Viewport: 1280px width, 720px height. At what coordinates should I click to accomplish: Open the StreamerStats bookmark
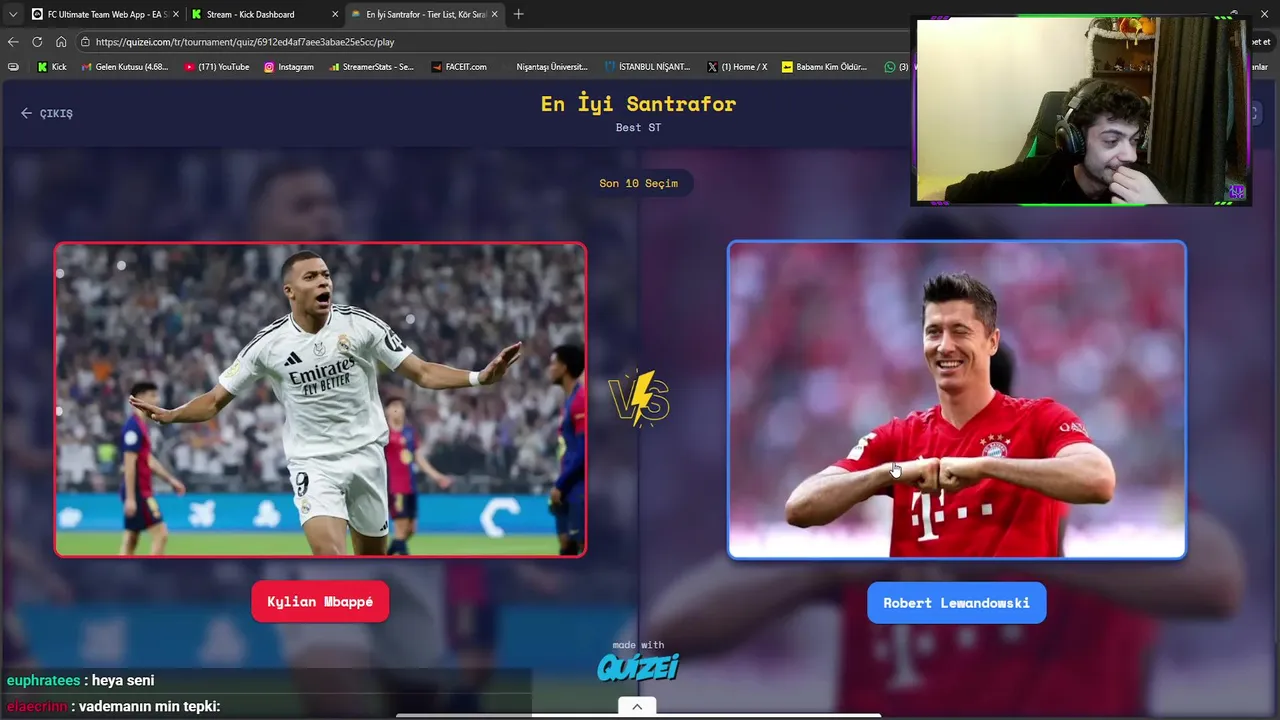pos(371,67)
